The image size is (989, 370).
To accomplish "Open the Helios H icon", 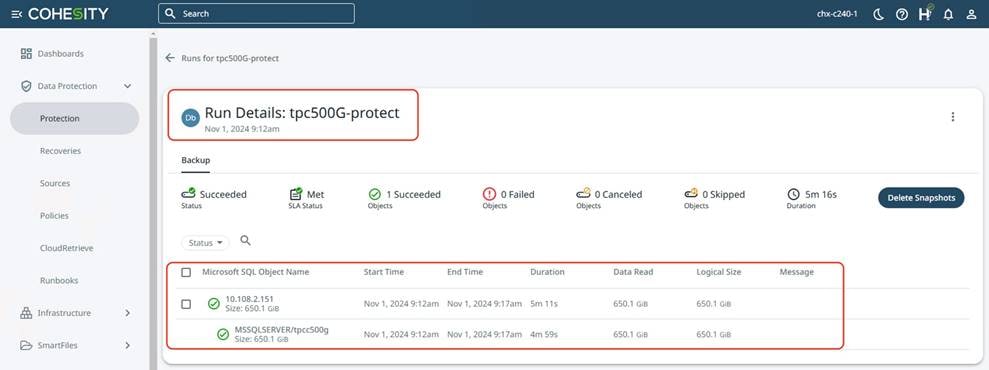I will [x=925, y=13].
